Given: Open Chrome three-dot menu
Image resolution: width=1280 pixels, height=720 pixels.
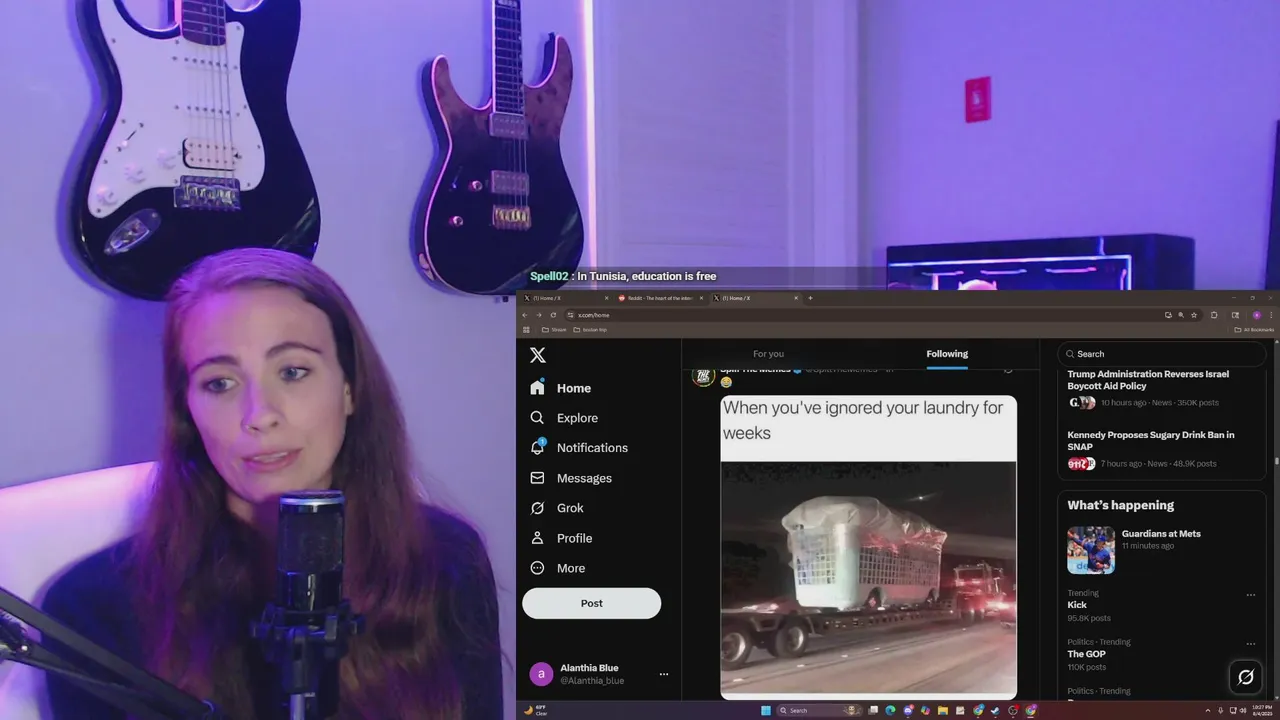Looking at the screenshot, I should coord(1271,315).
